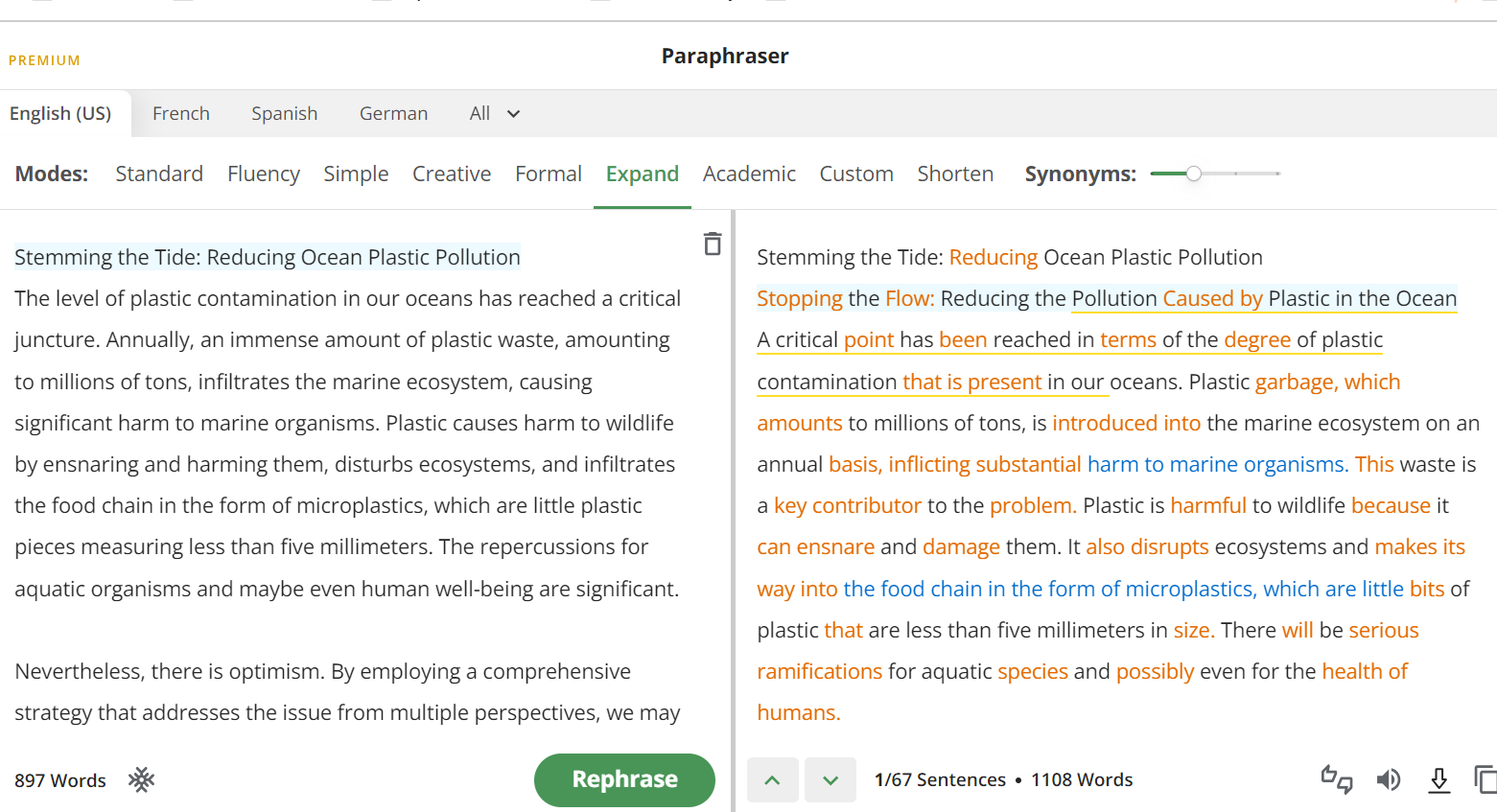Screen dimensions: 1497x812
Task: Click the compare feedback thumbs icon
Action: tap(1336, 779)
